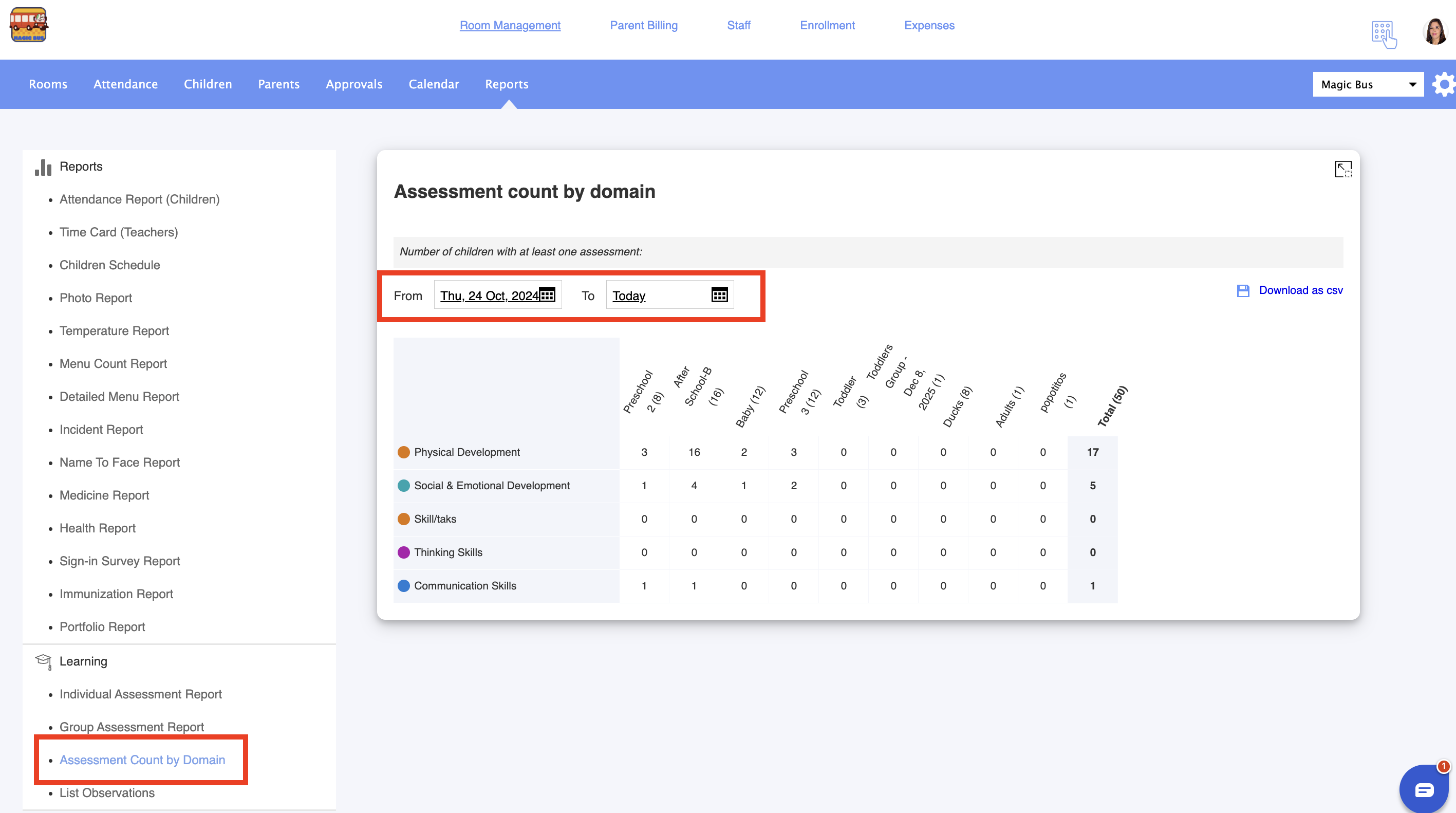Open the settings gear icon
This screenshot has height=813, width=1456.
click(x=1444, y=85)
